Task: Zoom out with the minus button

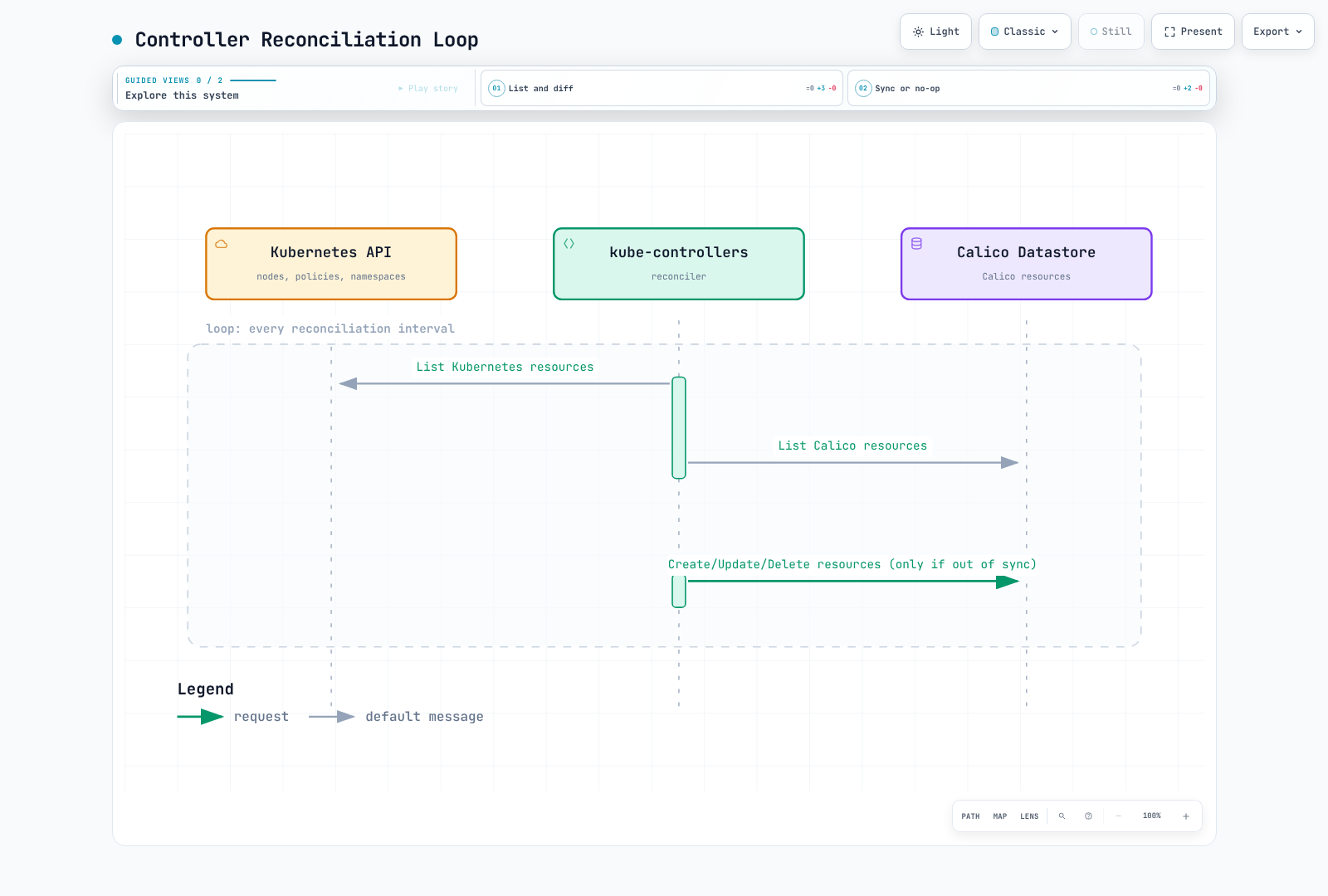Action: [x=1118, y=816]
